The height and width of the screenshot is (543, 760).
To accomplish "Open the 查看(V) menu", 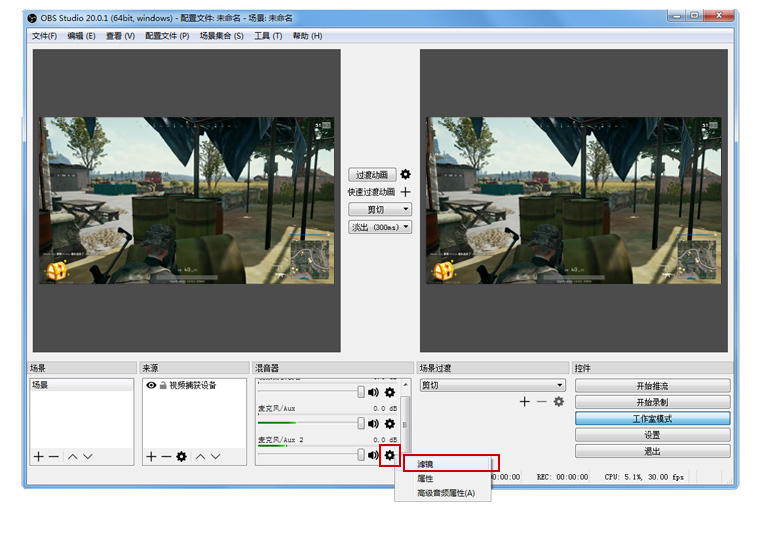I will [120, 36].
